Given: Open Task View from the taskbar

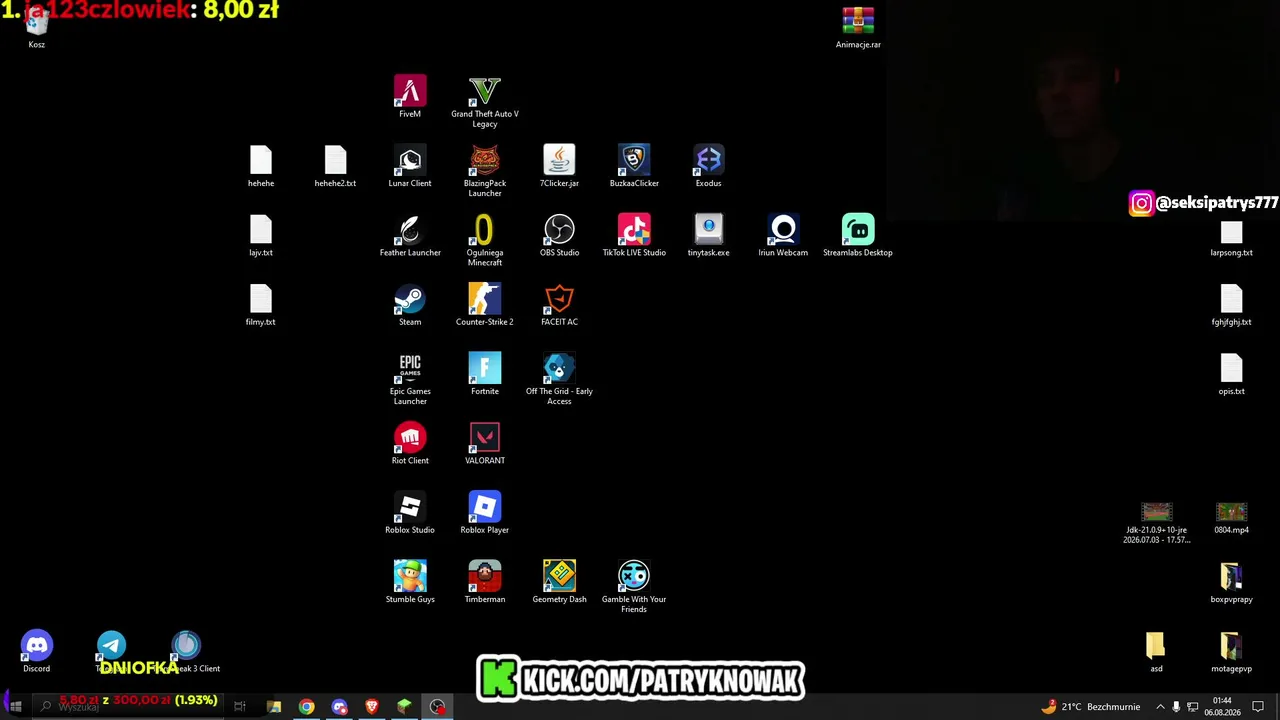Looking at the screenshot, I should [x=240, y=706].
